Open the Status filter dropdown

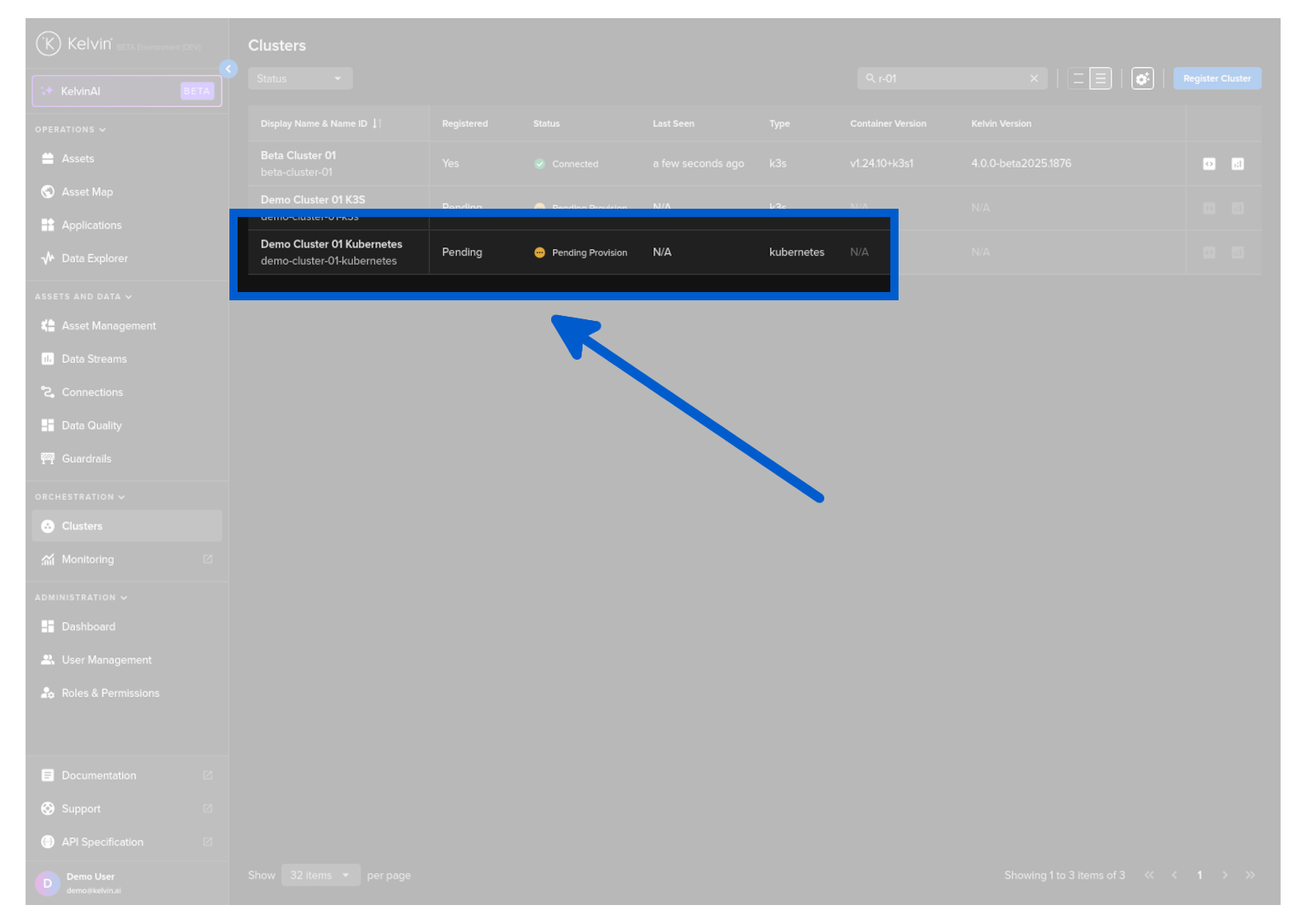300,79
